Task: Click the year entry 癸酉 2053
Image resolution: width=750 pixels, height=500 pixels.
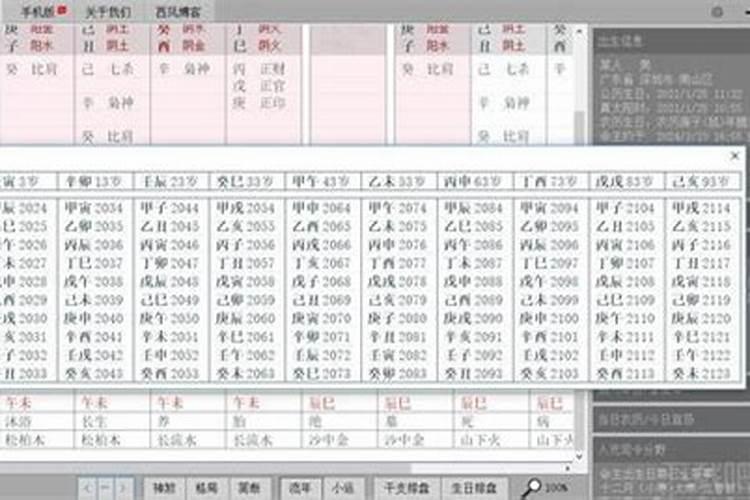Action: [x=170, y=373]
